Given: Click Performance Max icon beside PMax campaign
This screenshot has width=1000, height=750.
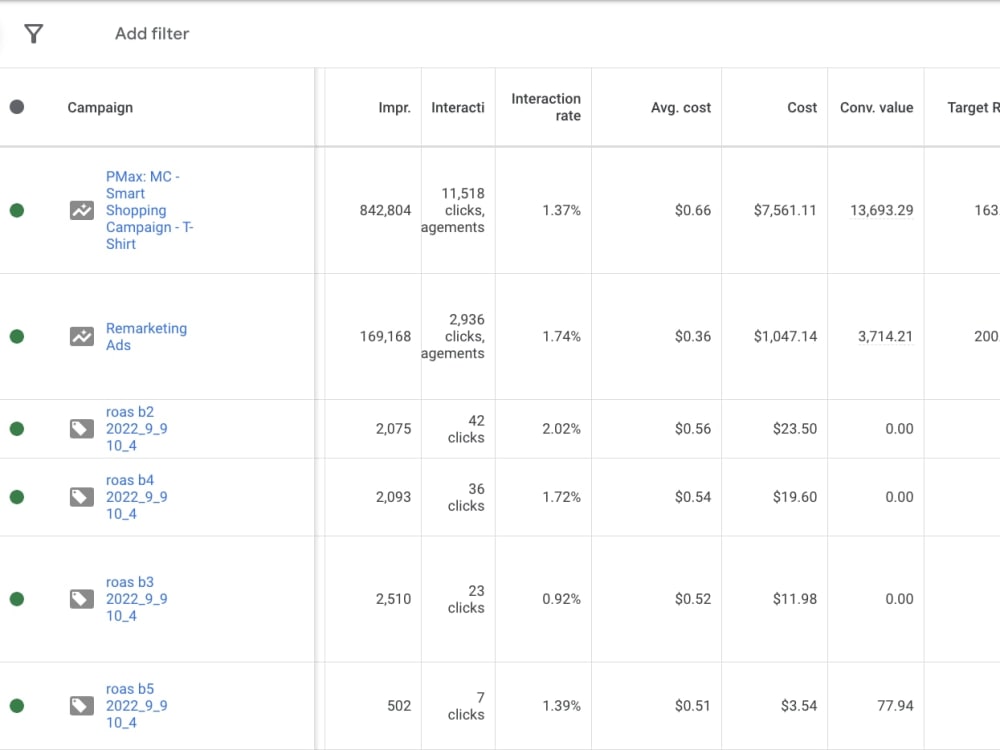Looking at the screenshot, I should coord(82,210).
